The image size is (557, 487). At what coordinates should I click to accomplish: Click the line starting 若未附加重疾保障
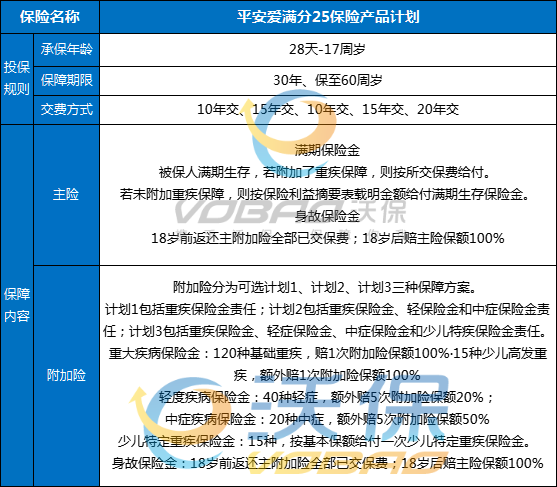324,194
